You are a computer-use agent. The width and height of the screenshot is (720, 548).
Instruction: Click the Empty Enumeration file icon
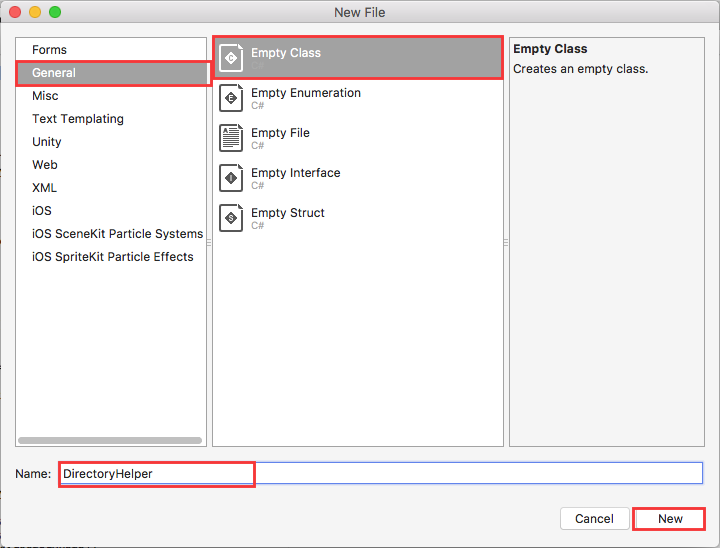click(x=231, y=98)
